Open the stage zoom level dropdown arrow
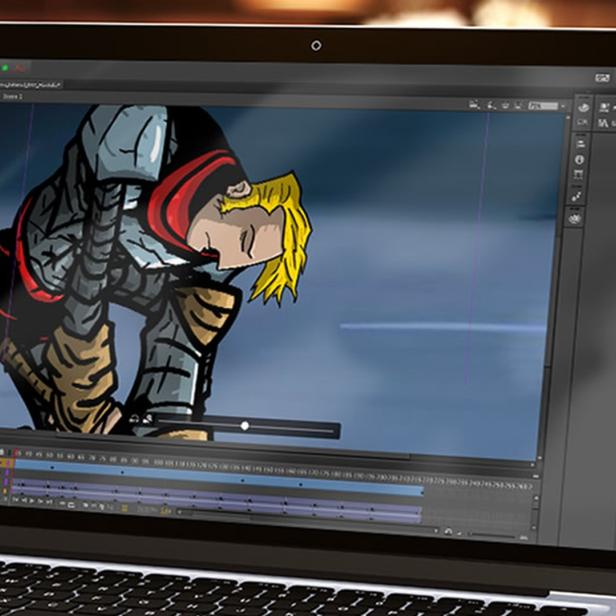The height and width of the screenshot is (616, 616). point(563,106)
